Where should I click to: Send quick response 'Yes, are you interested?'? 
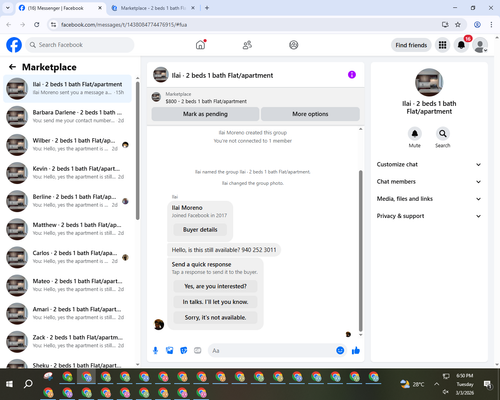(215, 286)
